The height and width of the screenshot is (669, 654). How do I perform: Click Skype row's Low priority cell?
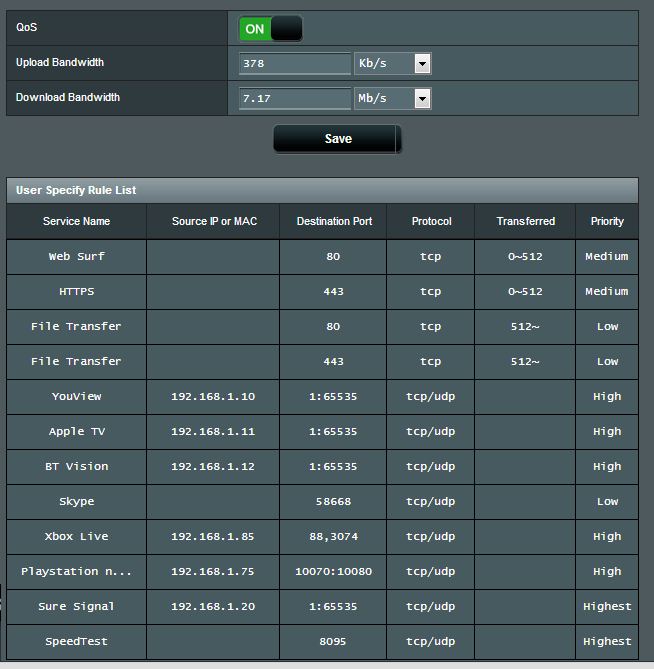tap(607, 501)
